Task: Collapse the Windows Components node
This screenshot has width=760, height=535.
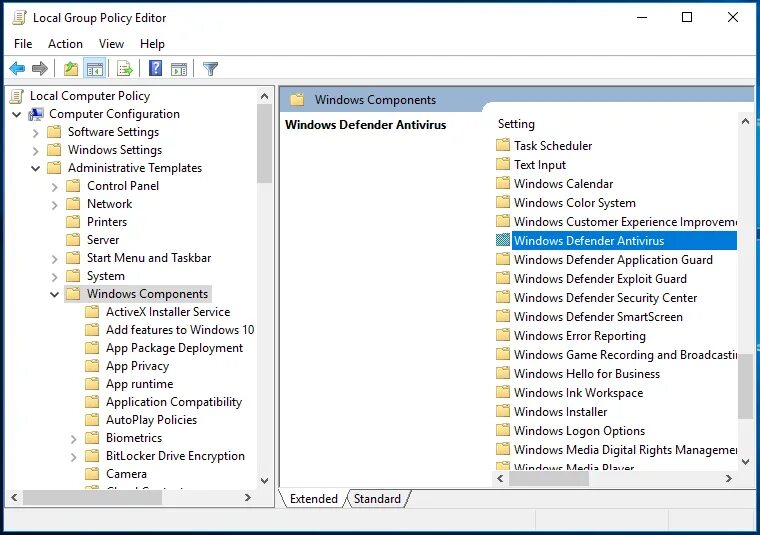Action: 54,295
